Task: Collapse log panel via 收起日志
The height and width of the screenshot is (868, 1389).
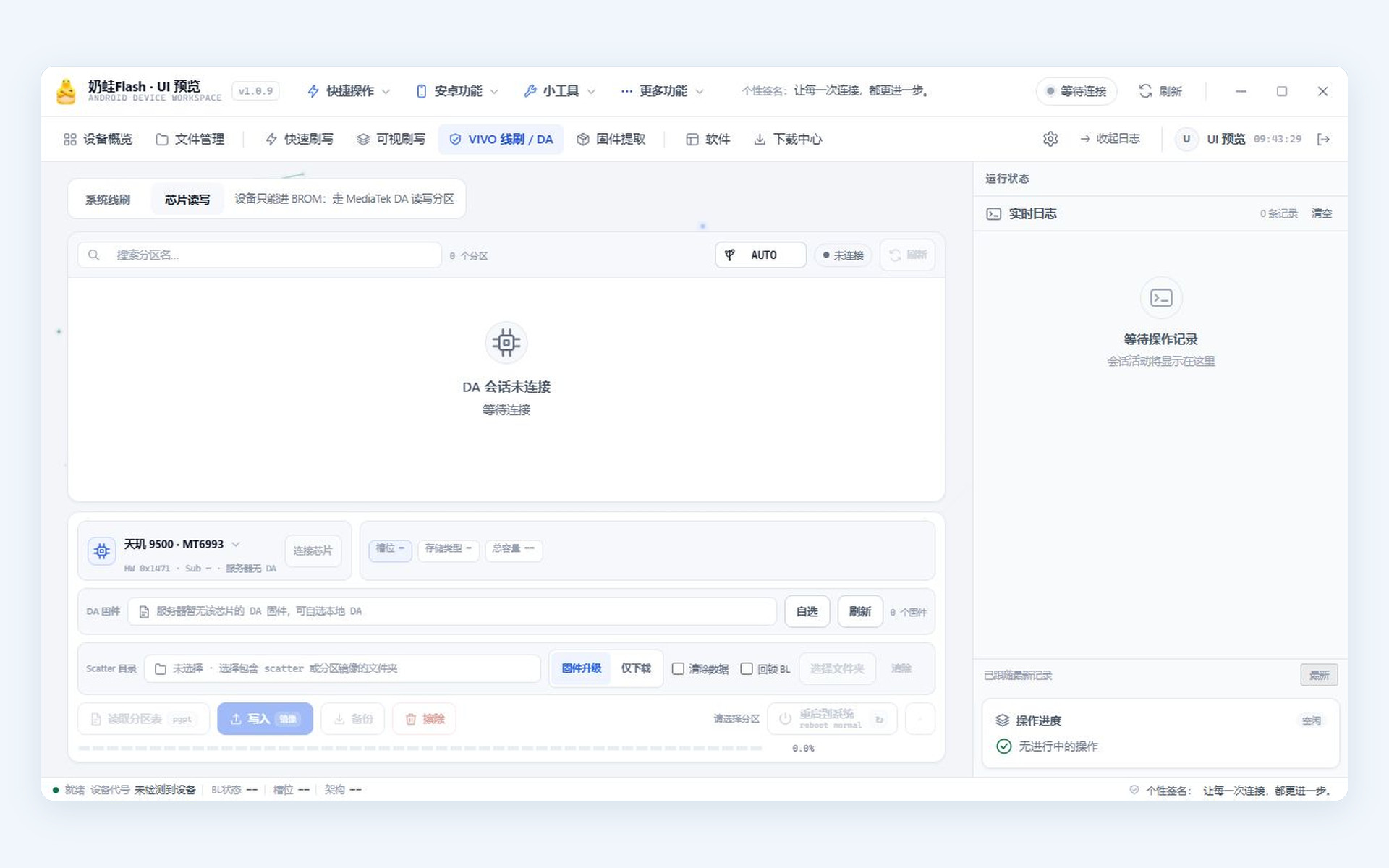Action: pyautogui.click(x=1110, y=139)
